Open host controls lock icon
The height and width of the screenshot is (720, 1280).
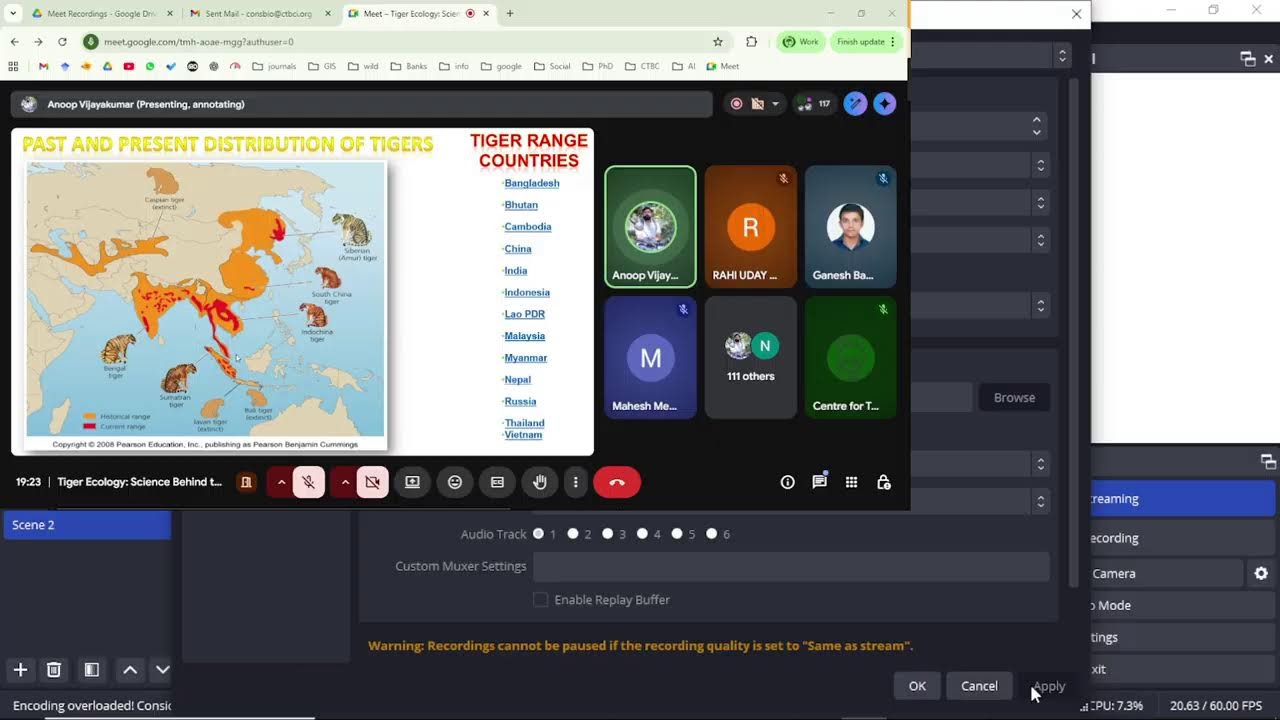[x=884, y=482]
